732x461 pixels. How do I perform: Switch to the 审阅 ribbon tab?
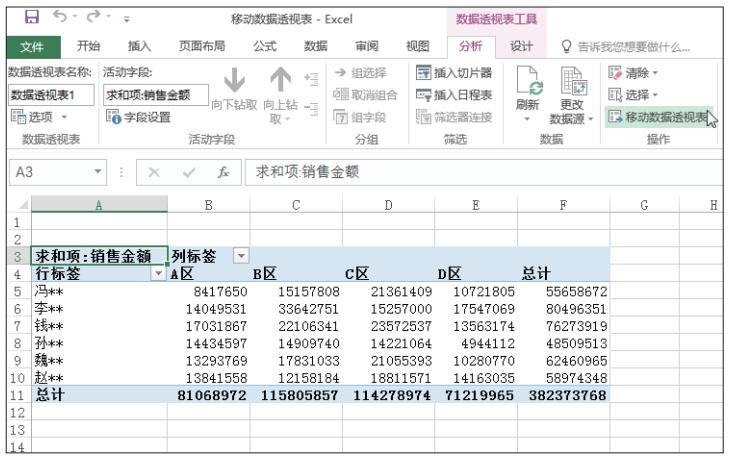[366, 46]
